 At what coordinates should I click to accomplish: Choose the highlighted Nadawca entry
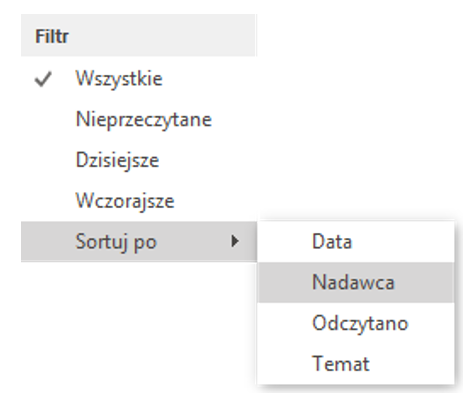coord(356,282)
